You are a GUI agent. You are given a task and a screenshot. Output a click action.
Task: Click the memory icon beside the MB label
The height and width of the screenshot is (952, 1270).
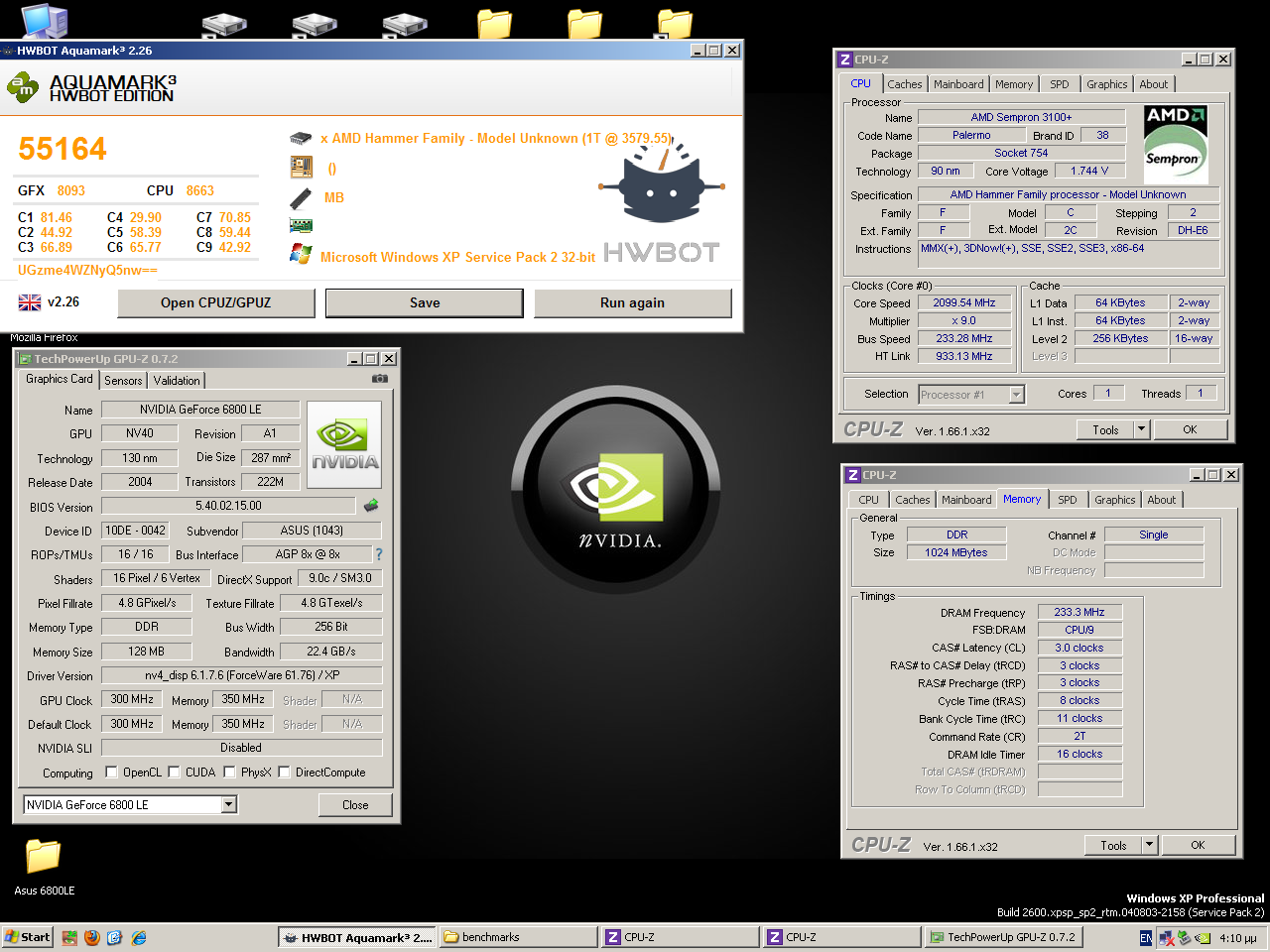[301, 197]
